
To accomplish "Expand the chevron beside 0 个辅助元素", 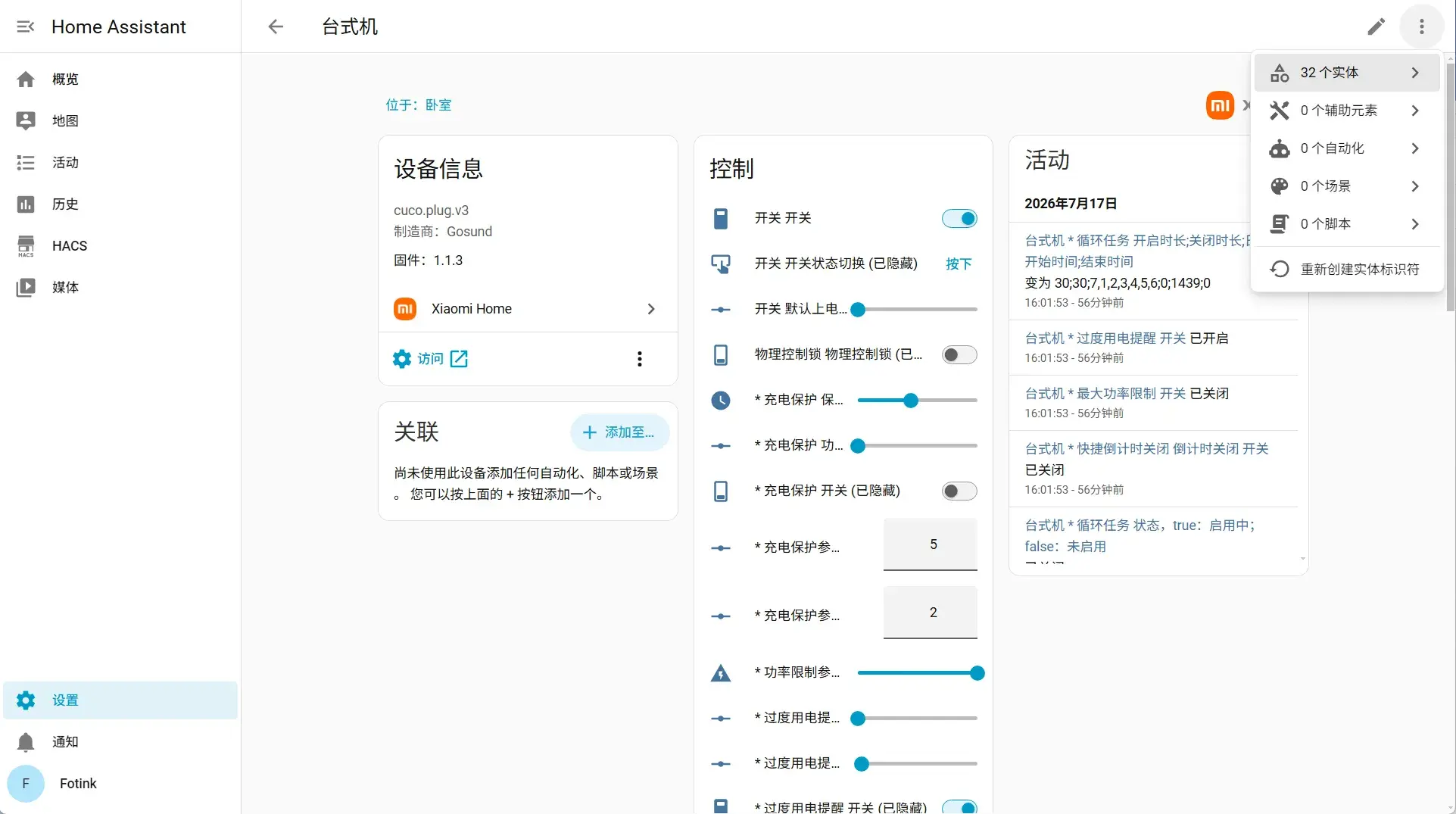I will (1415, 111).
